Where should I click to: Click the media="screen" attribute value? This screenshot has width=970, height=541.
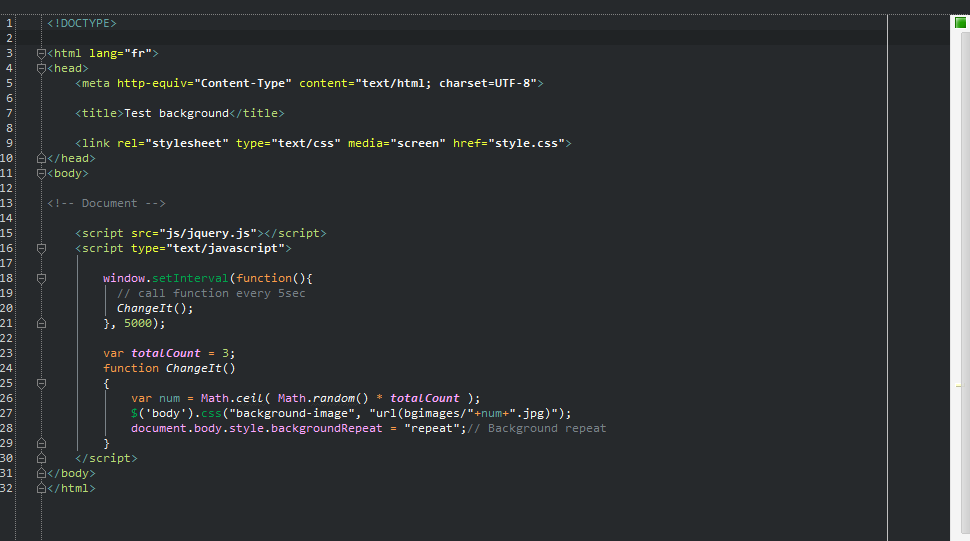click(x=418, y=143)
